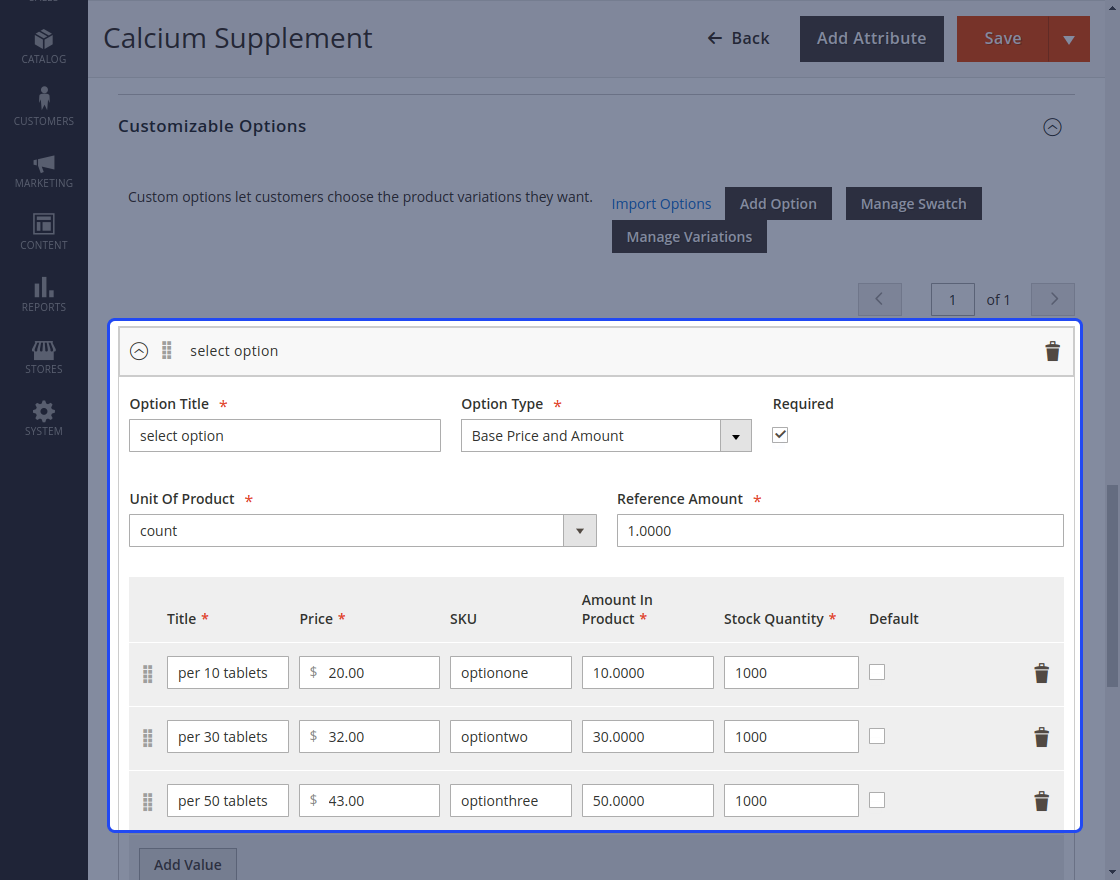Set per 30 tablets as default
This screenshot has height=880, width=1120.
point(877,736)
